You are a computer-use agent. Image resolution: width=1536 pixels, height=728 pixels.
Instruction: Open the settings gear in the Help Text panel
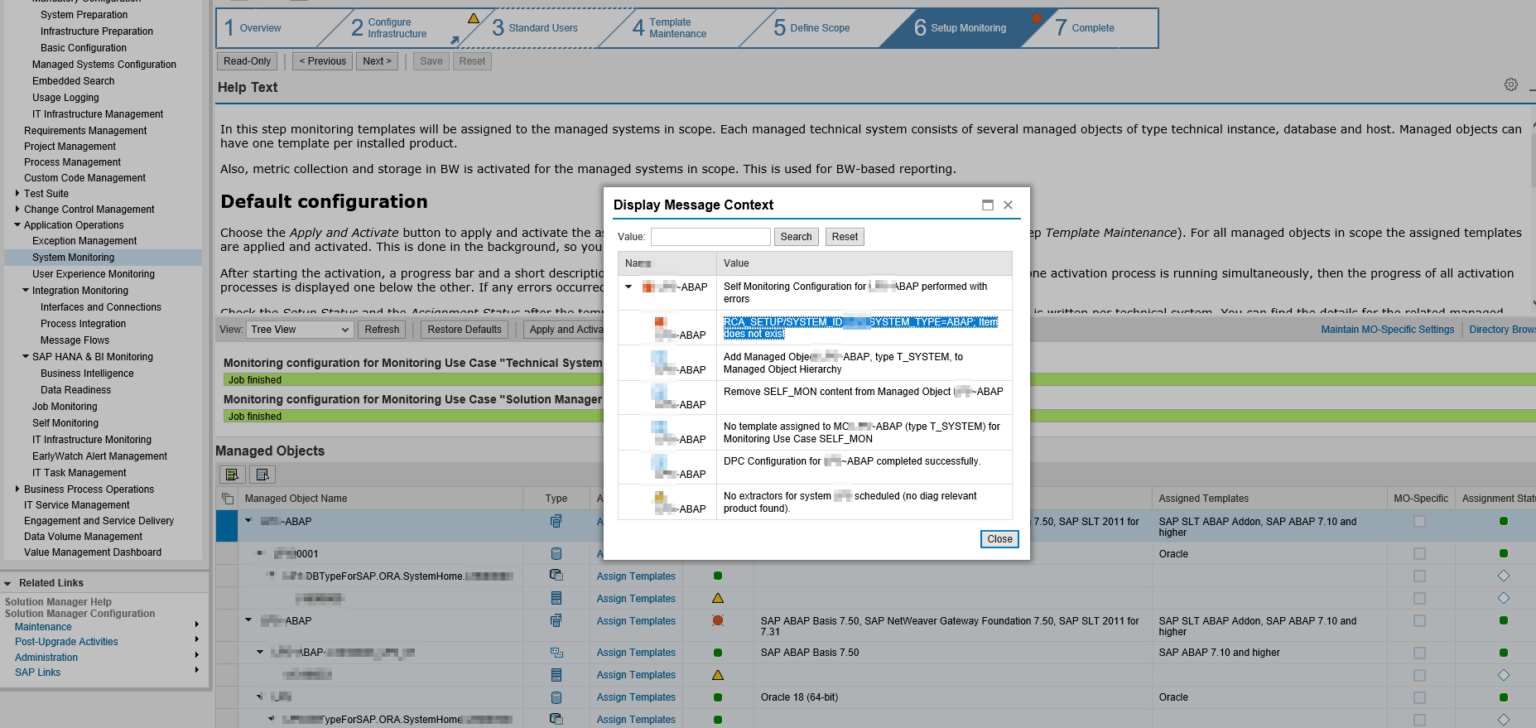tap(1510, 84)
